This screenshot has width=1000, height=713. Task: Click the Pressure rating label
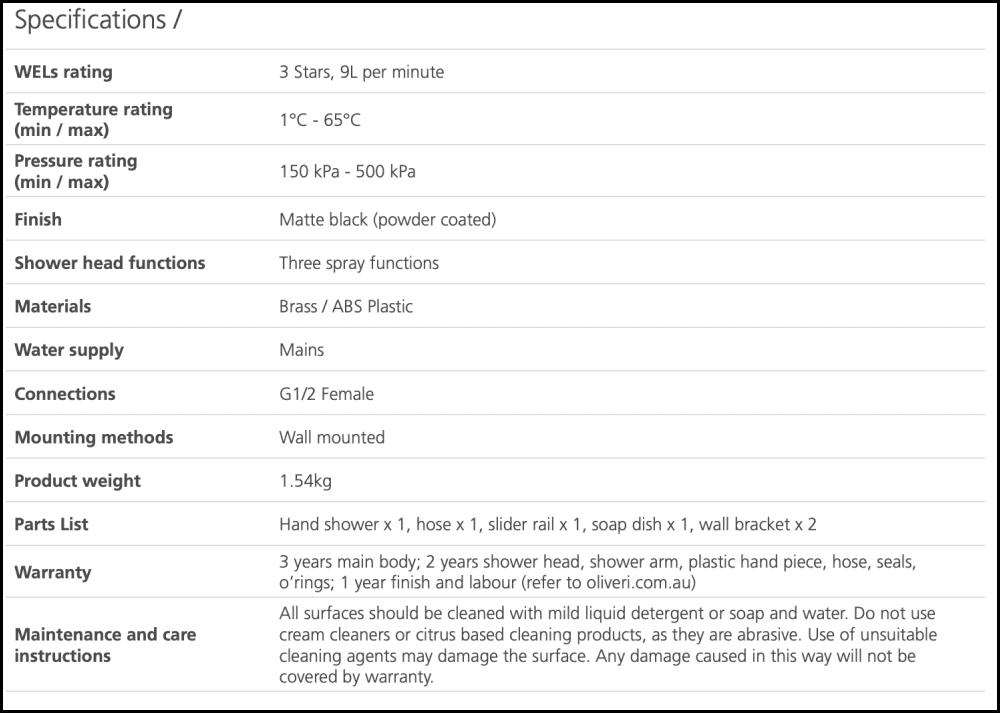tap(75, 171)
